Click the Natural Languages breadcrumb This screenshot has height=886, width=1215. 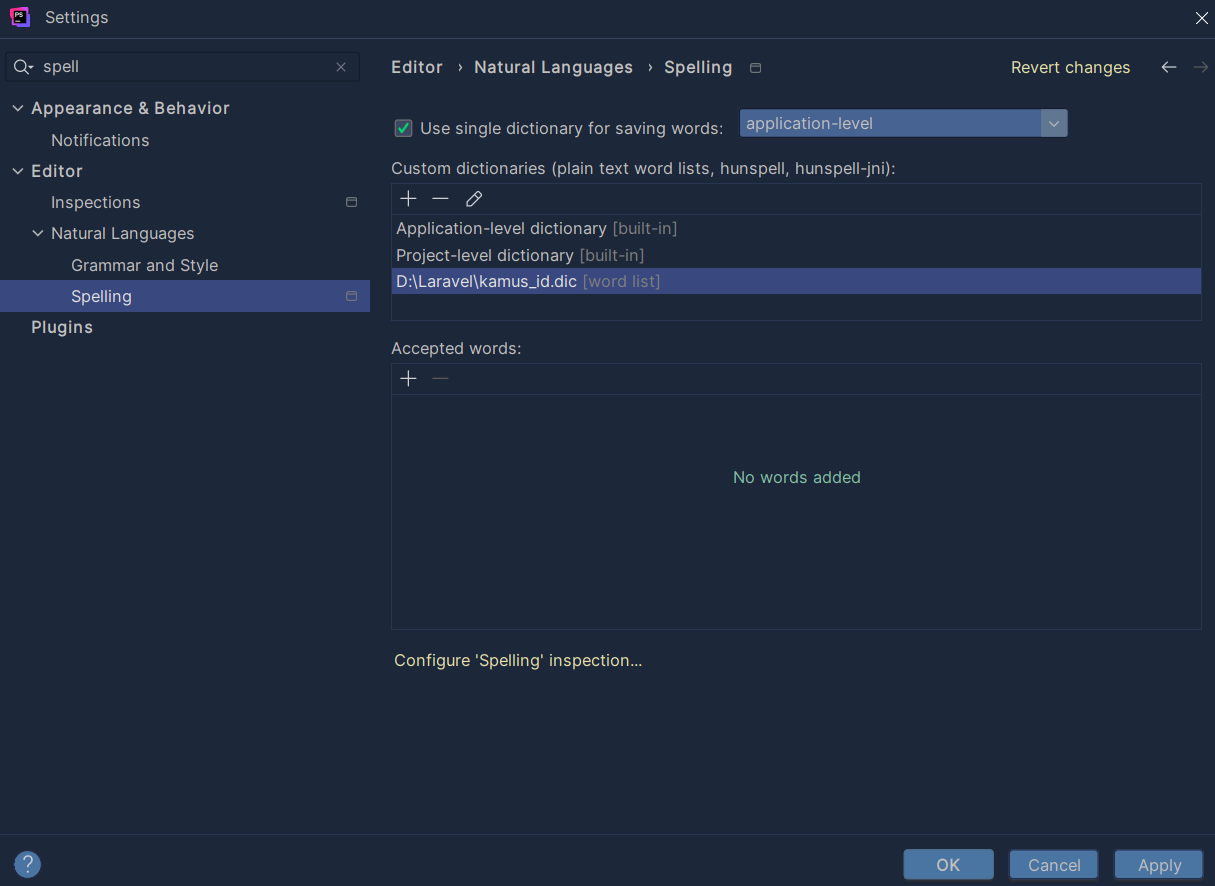point(553,67)
